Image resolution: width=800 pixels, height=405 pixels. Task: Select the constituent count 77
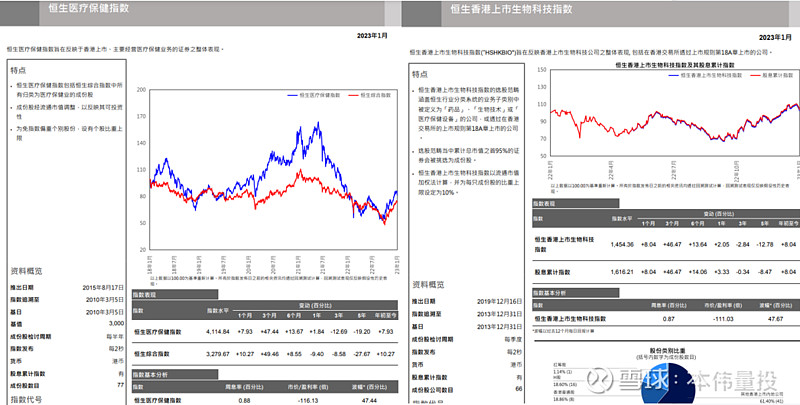tap(120, 385)
